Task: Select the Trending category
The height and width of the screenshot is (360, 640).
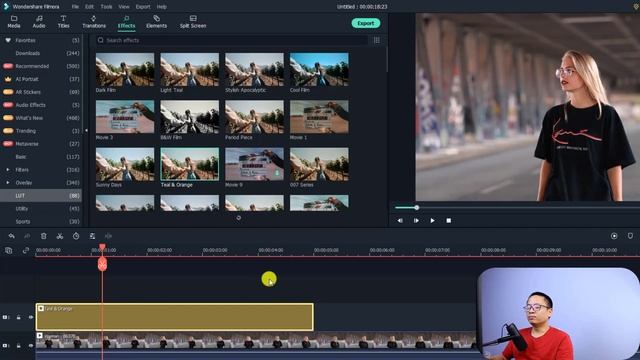Action: pos(41,131)
